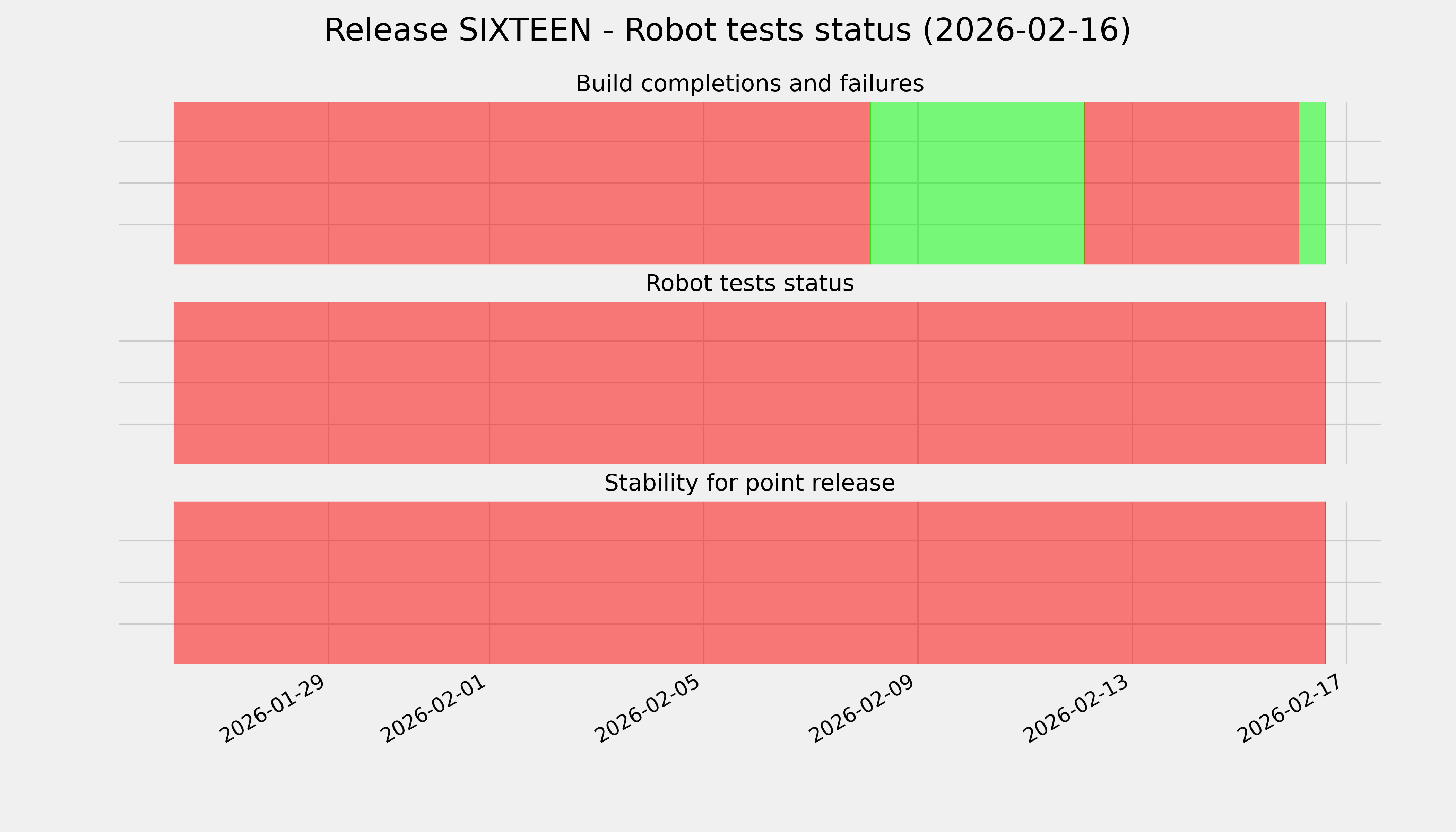Screen dimensions: 1456x832
Task: Select the "Robot tests status" subplot heading
Action: pos(749,284)
